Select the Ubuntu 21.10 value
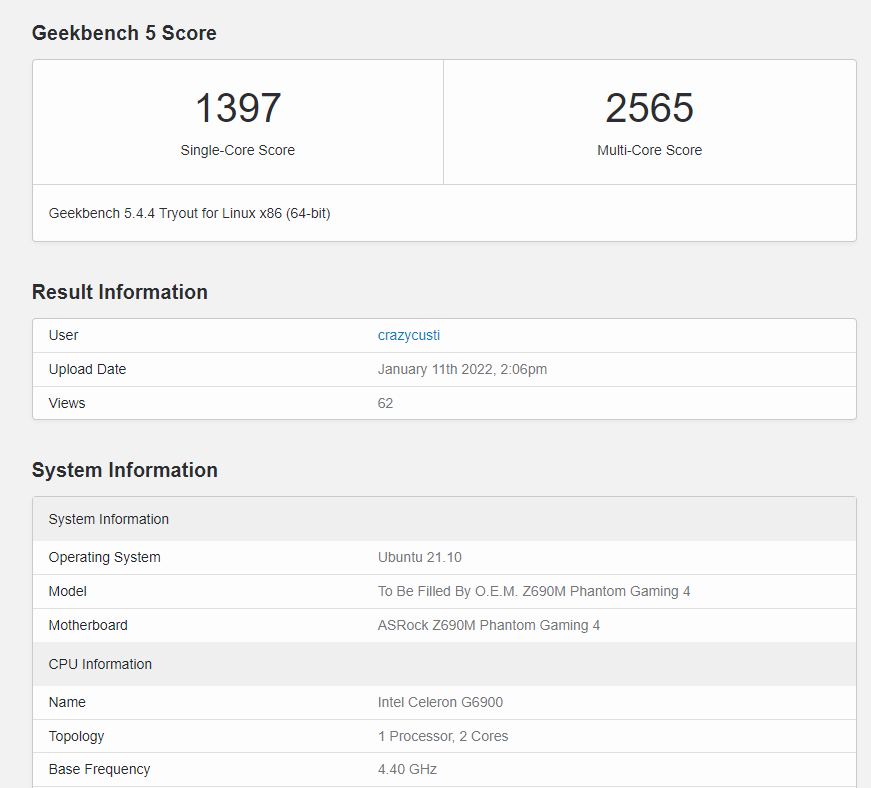 pyautogui.click(x=419, y=558)
